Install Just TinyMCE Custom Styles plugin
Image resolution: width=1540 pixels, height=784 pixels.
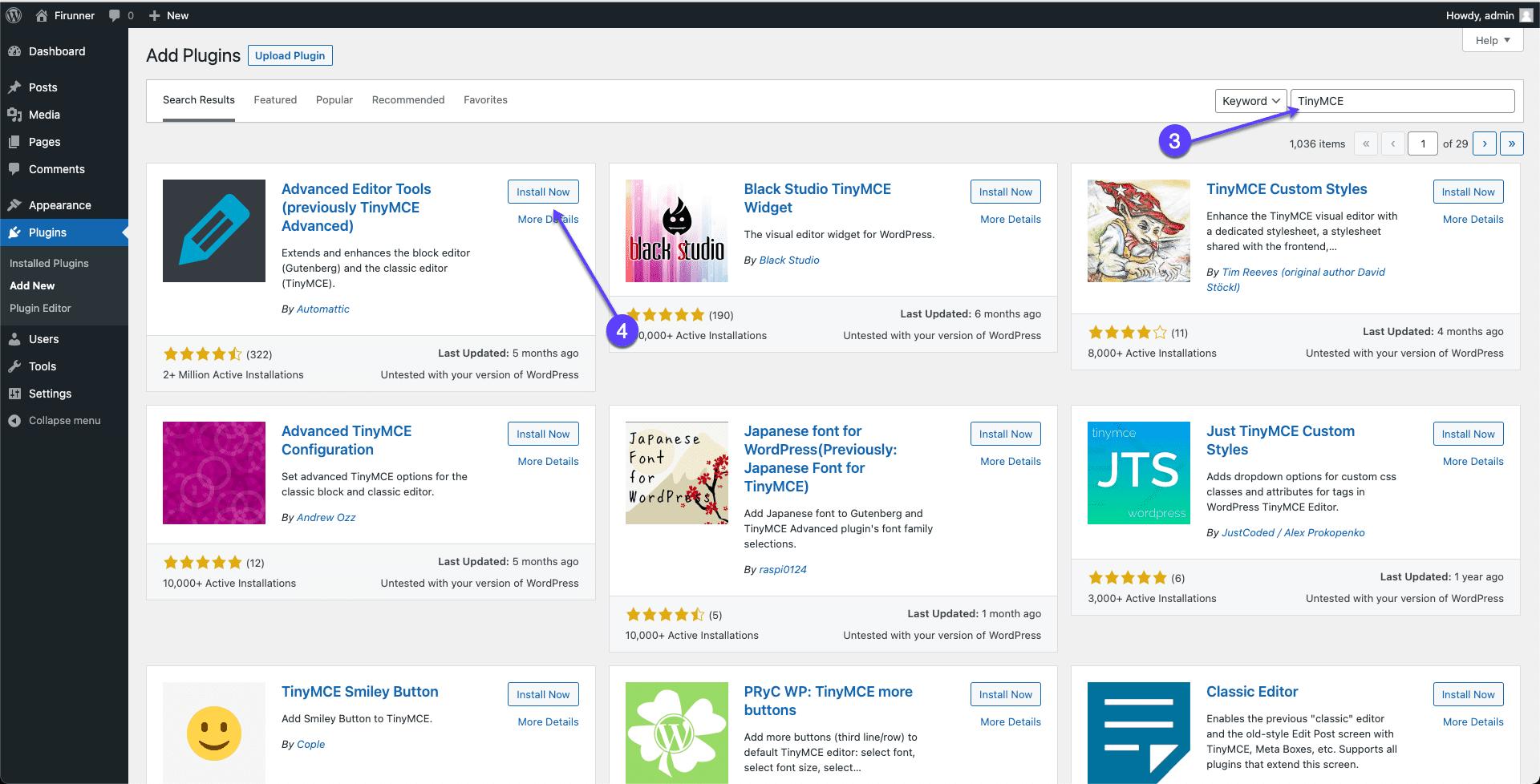(x=1468, y=434)
